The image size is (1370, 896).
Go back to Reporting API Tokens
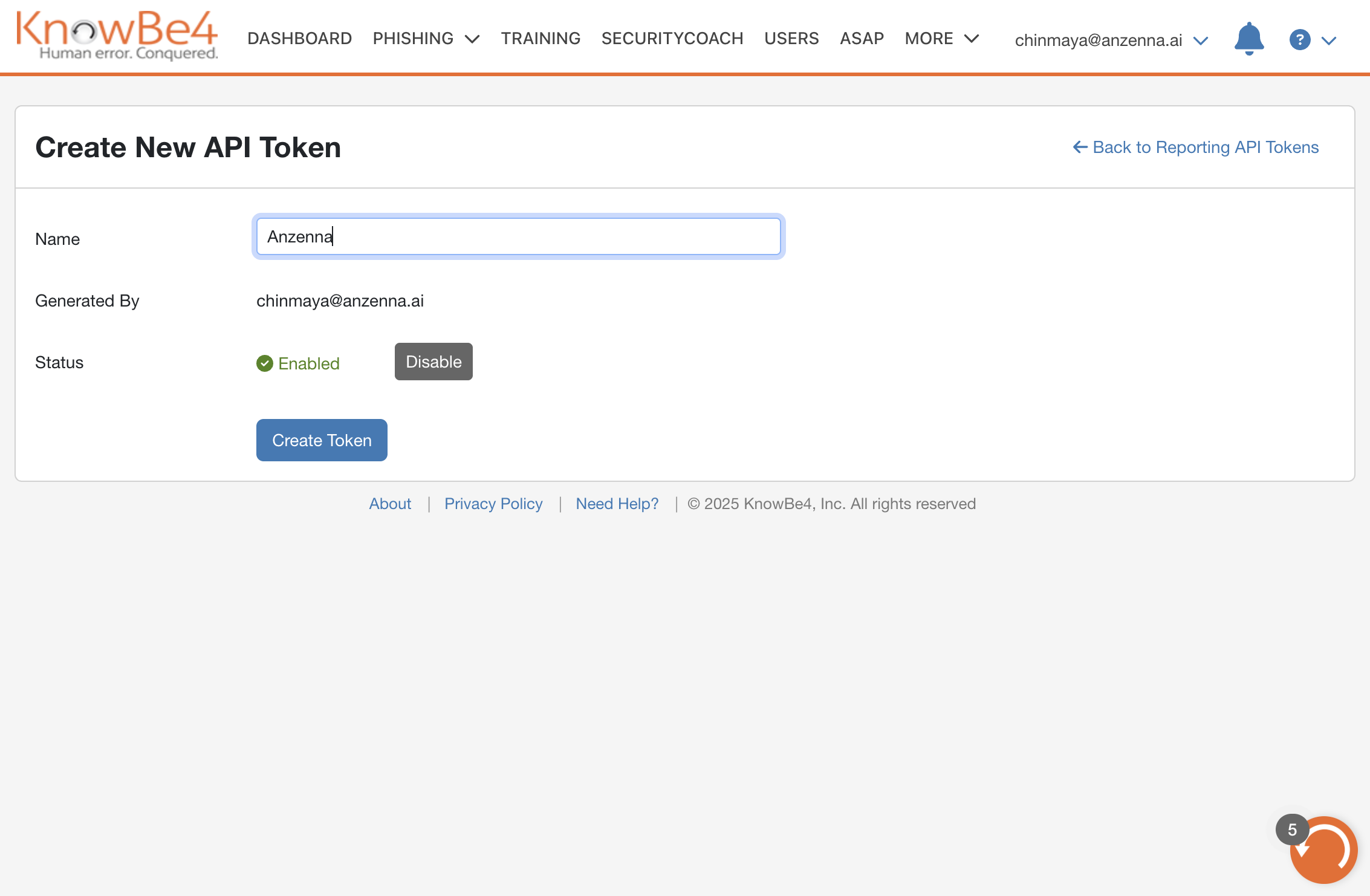click(1196, 147)
